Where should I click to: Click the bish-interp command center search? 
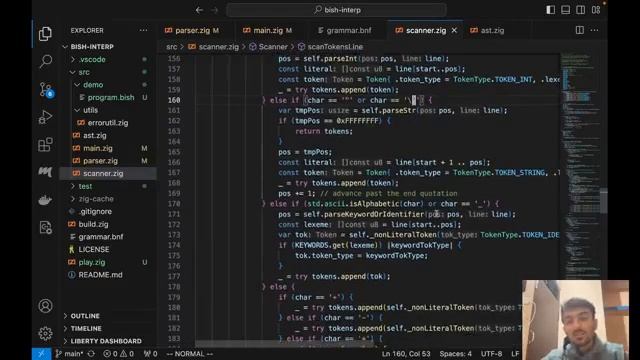click(x=336, y=10)
